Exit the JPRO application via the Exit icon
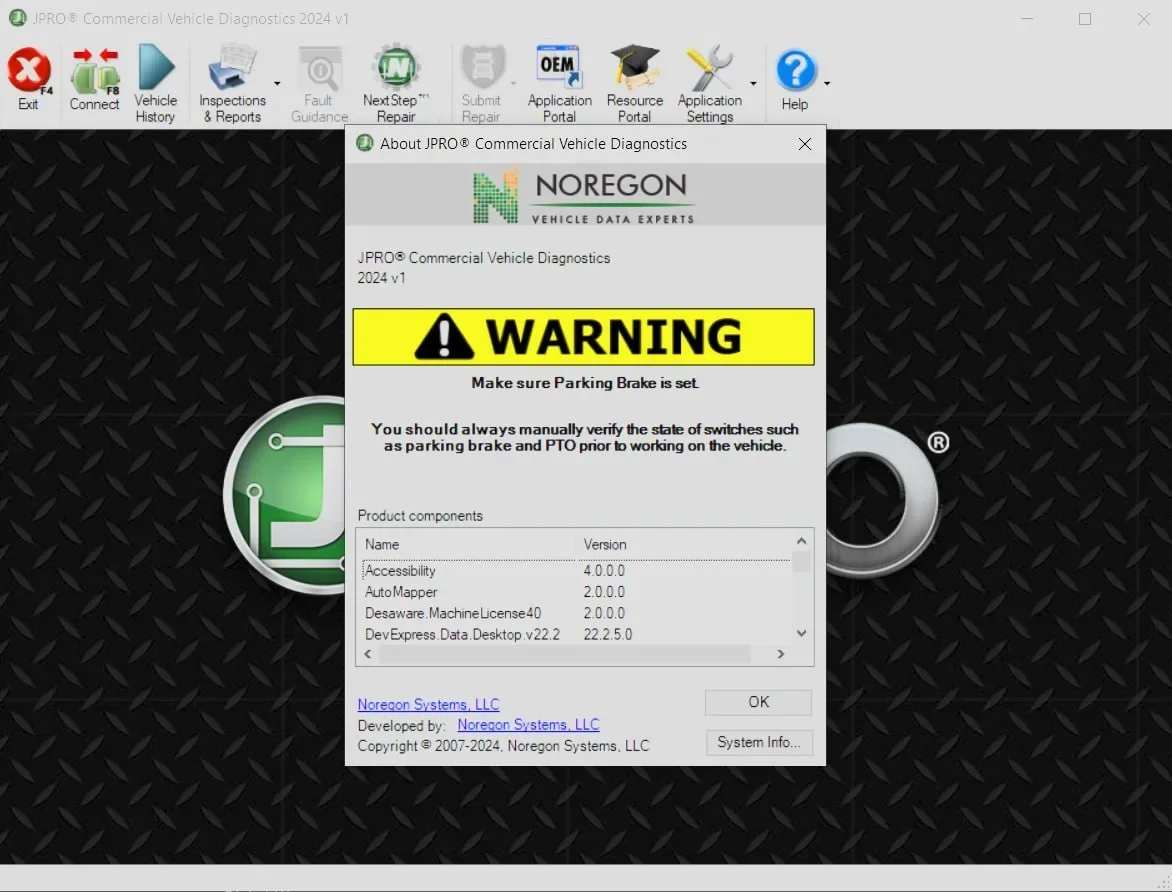Screen dimensions: 1172x892 (29, 80)
